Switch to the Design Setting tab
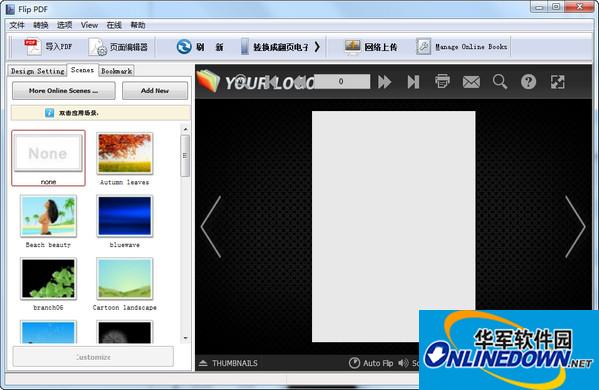The image size is (599, 390). point(37,71)
